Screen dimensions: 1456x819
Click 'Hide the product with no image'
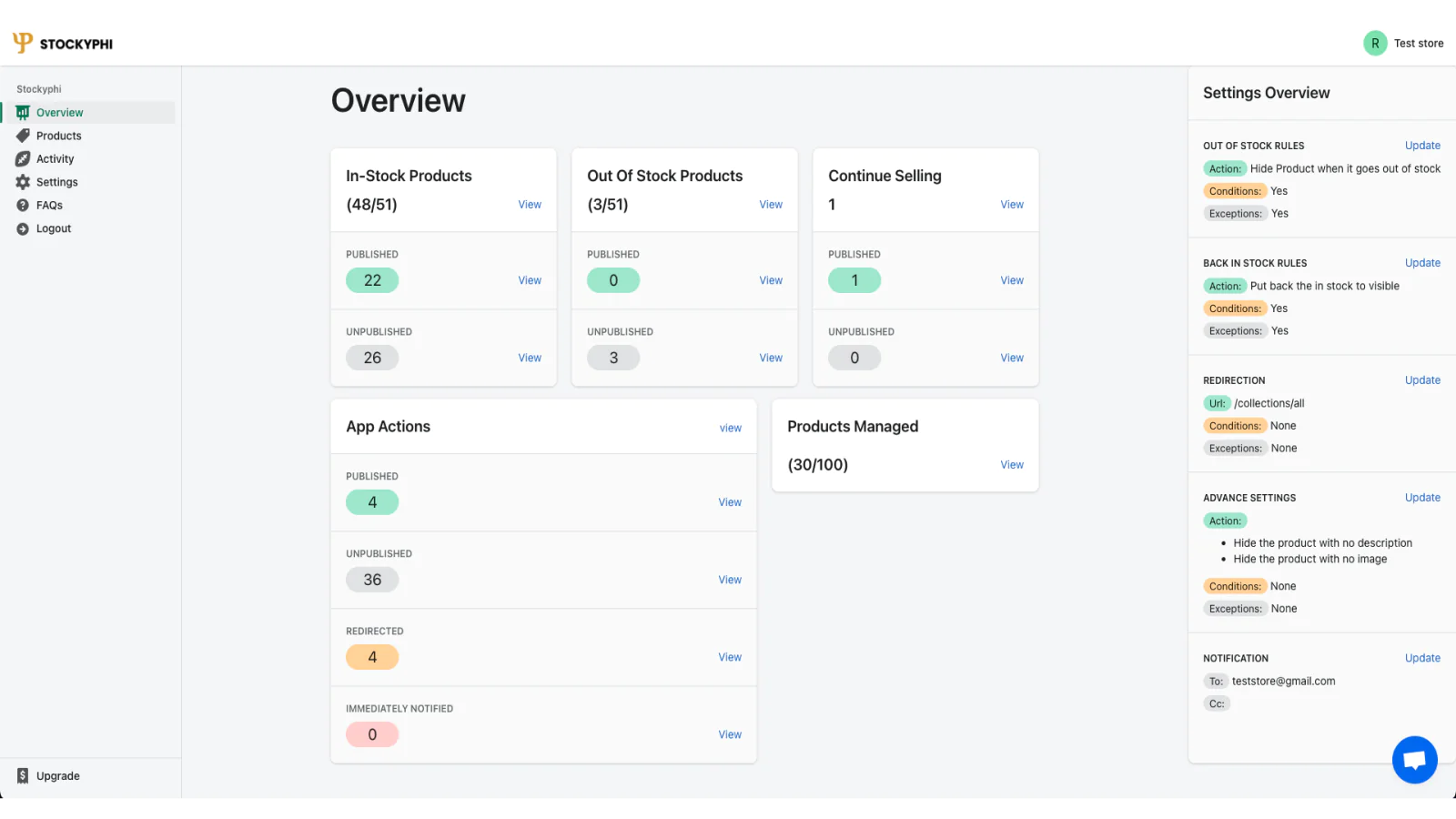[1309, 559]
